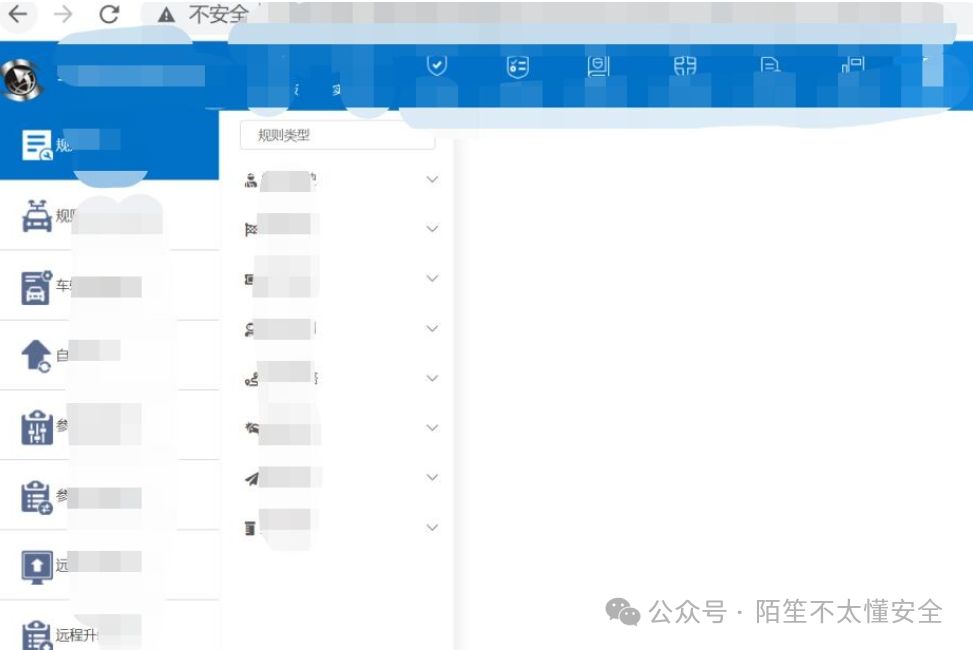
Task: Select the shield with list icon in top bar
Action: click(517, 65)
